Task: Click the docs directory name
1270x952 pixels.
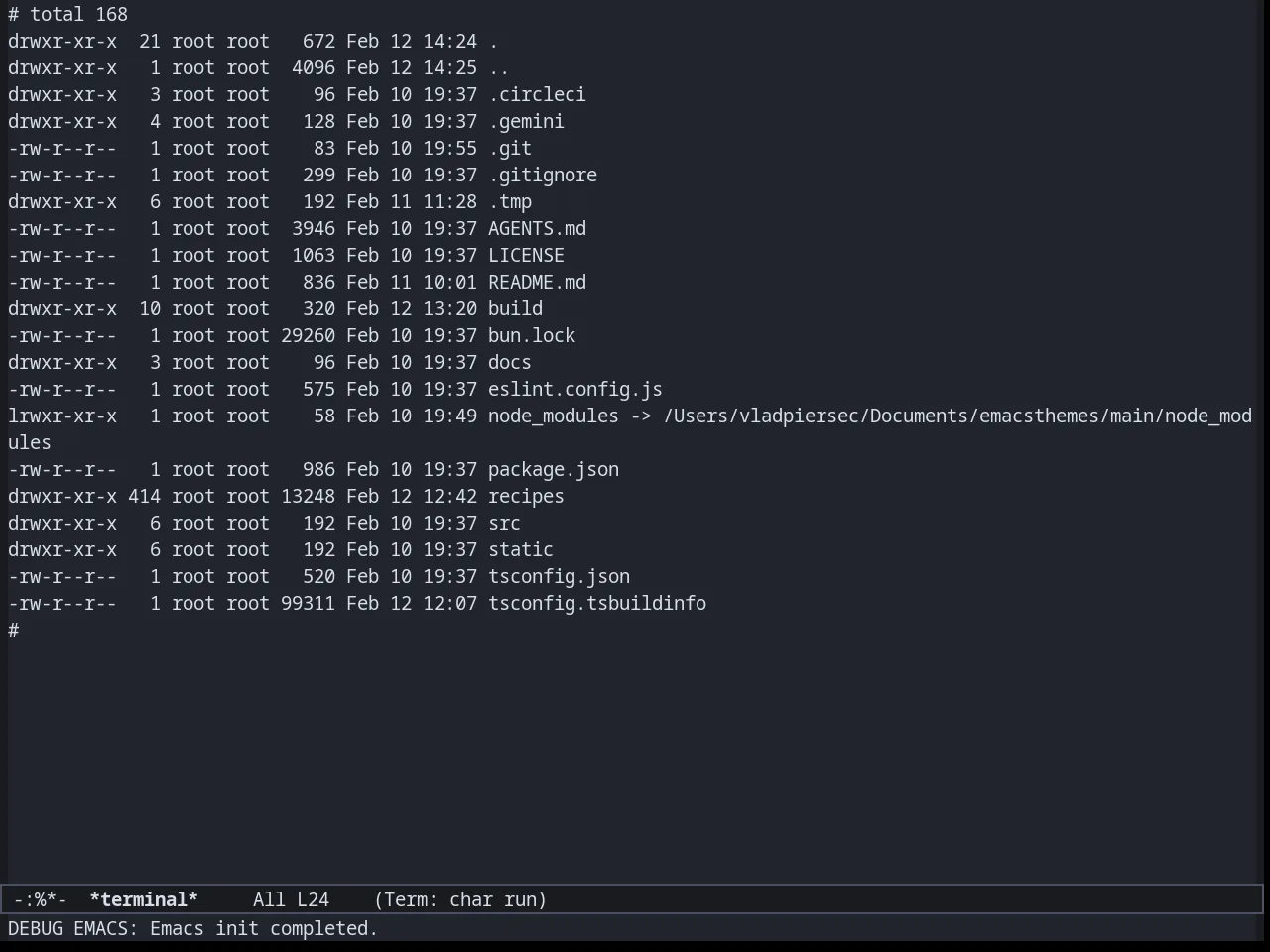Action: click(510, 362)
